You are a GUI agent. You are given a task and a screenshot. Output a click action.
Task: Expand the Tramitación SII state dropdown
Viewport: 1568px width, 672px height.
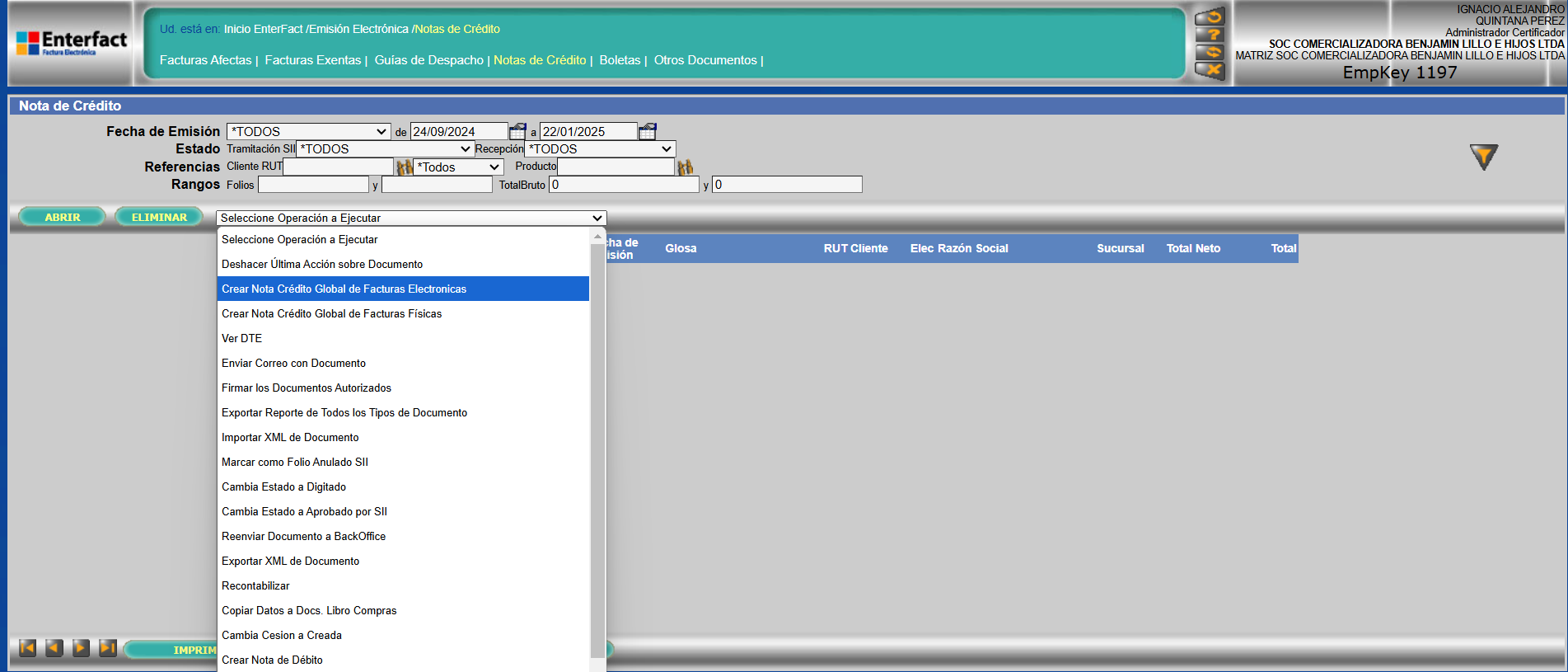pyautogui.click(x=385, y=149)
